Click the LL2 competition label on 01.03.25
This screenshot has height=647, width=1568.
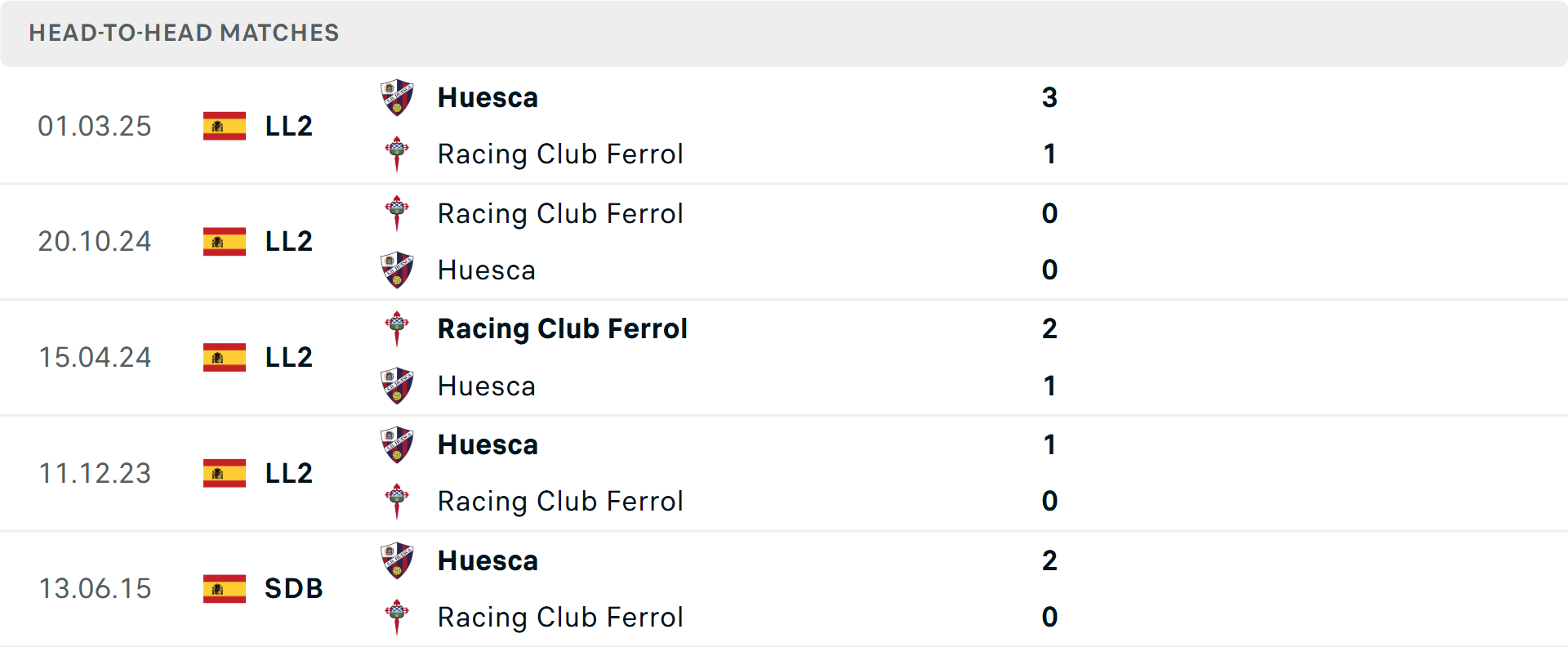point(287,126)
